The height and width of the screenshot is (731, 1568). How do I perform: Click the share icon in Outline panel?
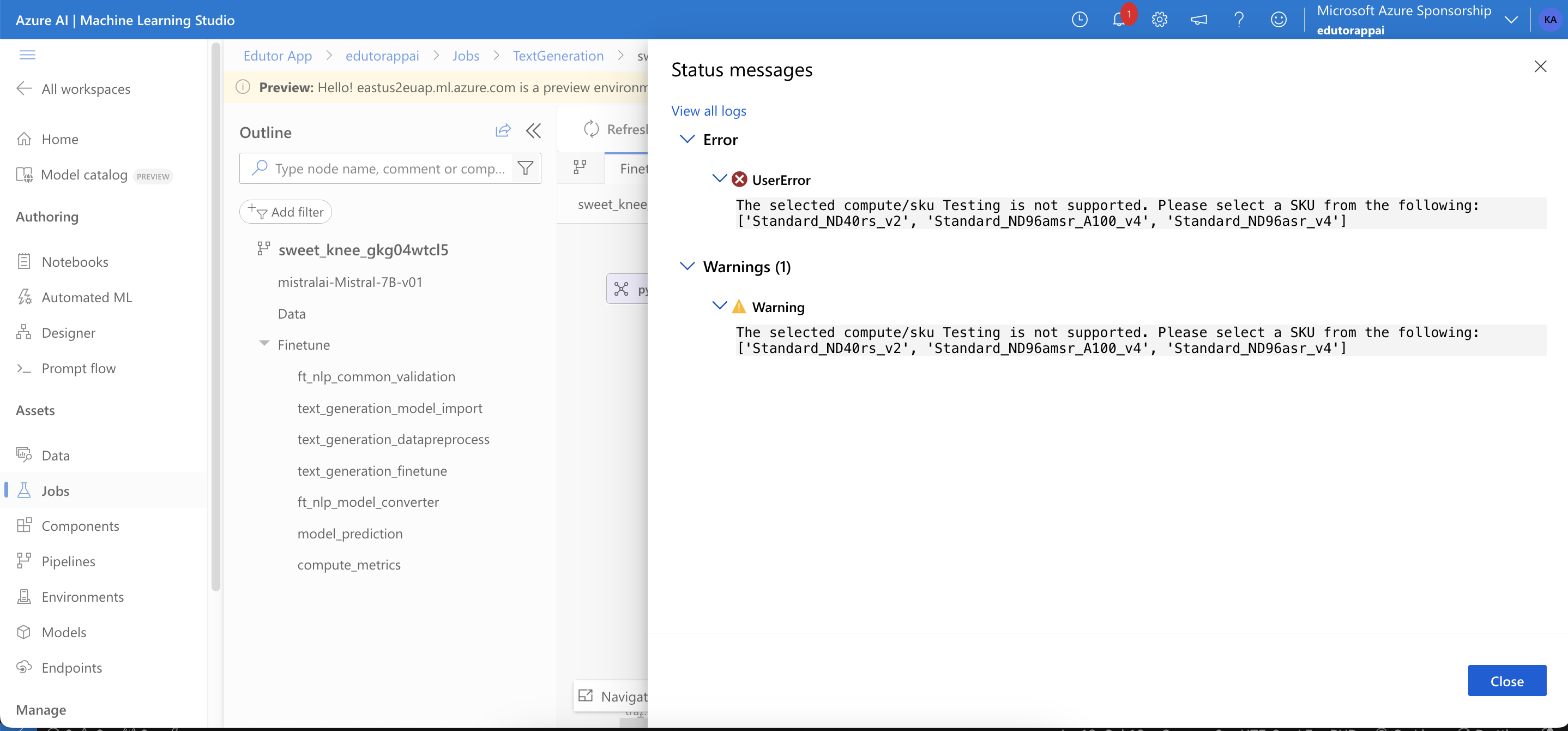point(503,130)
